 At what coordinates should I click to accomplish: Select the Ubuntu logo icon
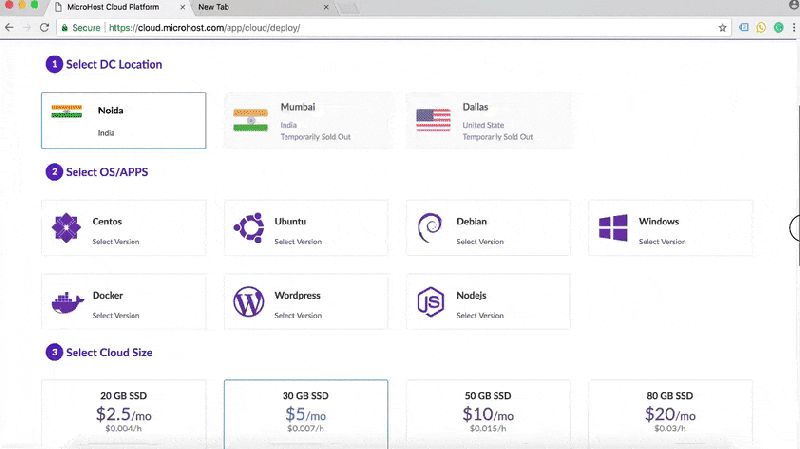[x=248, y=229]
